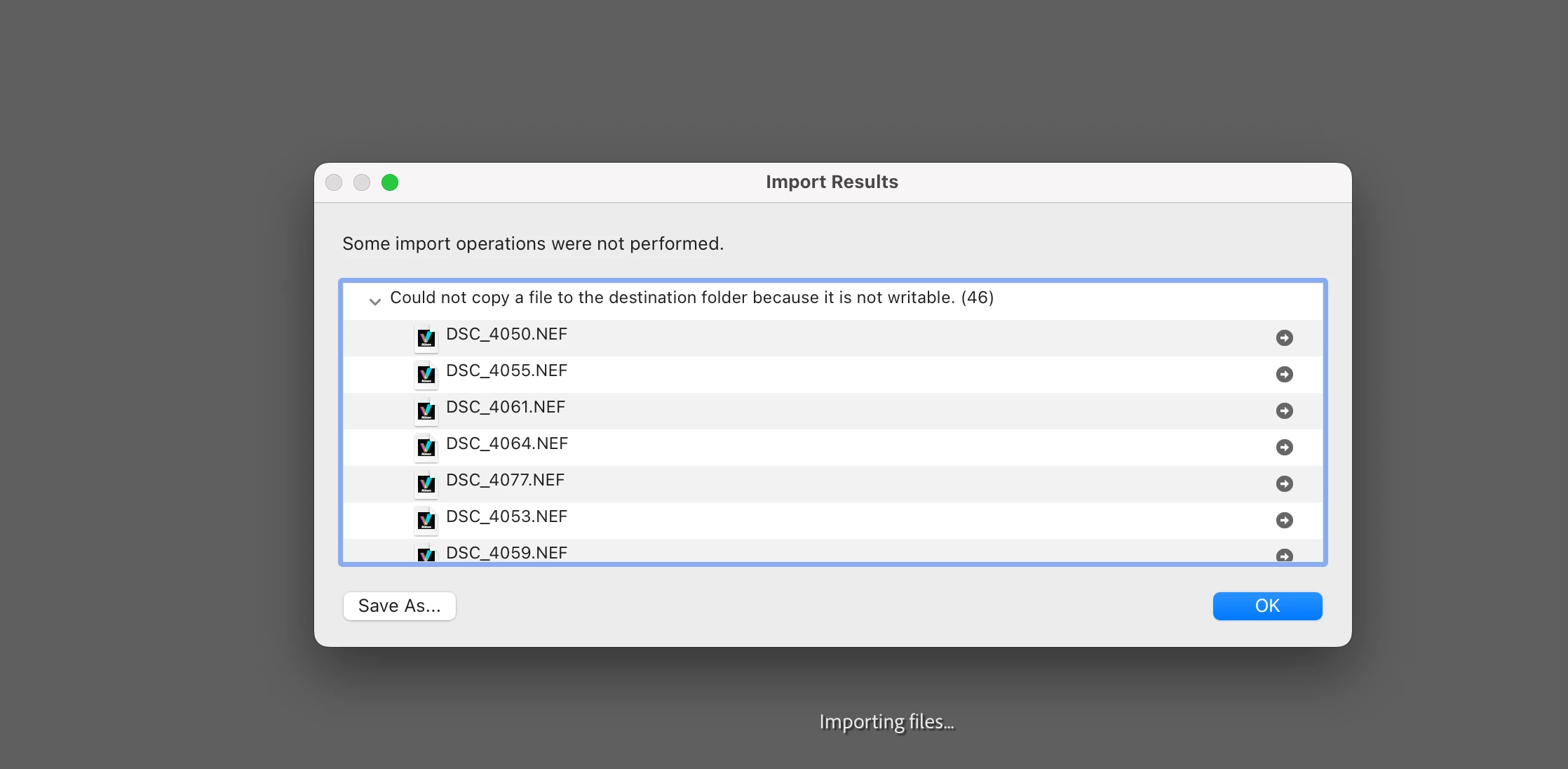Select the 'Could not copy a file' error row
Viewport: 1568px width, 769px height.
pos(691,298)
